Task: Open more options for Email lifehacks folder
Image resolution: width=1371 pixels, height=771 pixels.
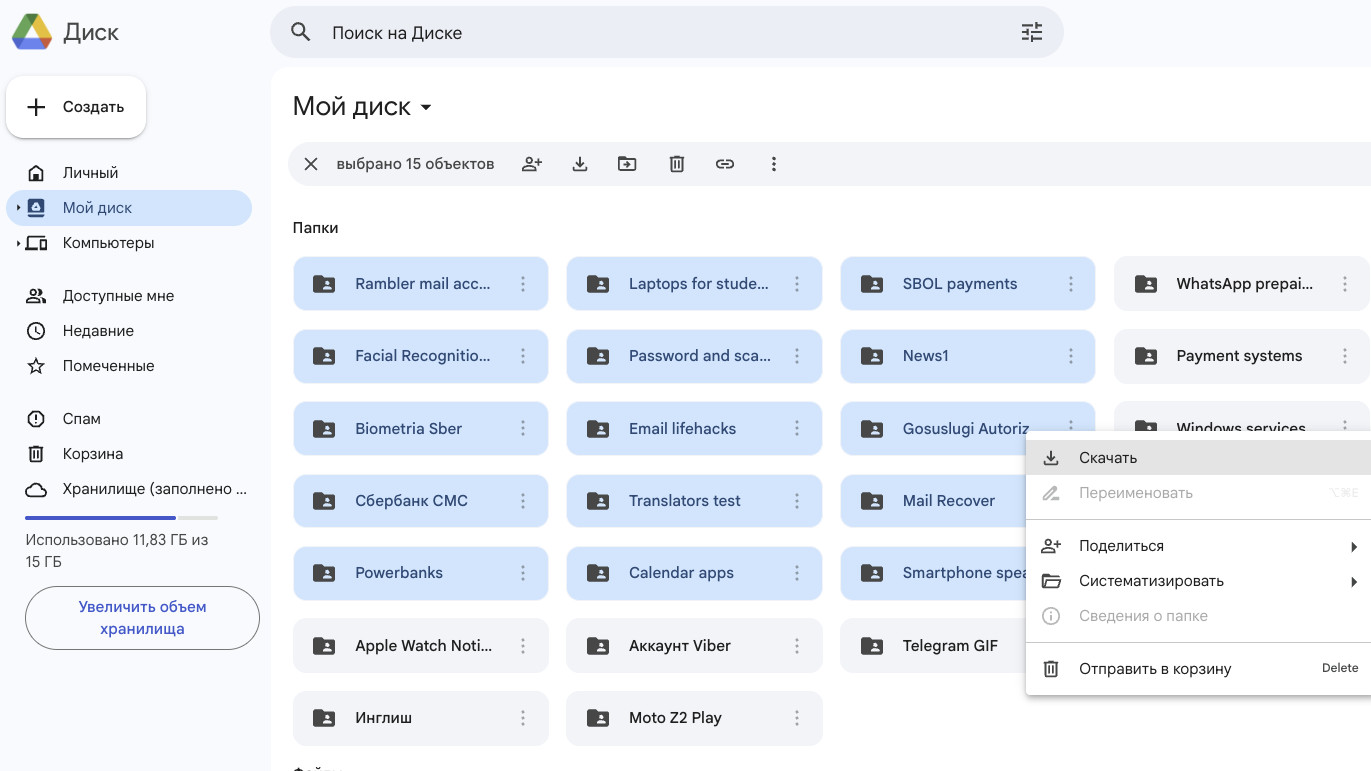Action: pos(797,428)
